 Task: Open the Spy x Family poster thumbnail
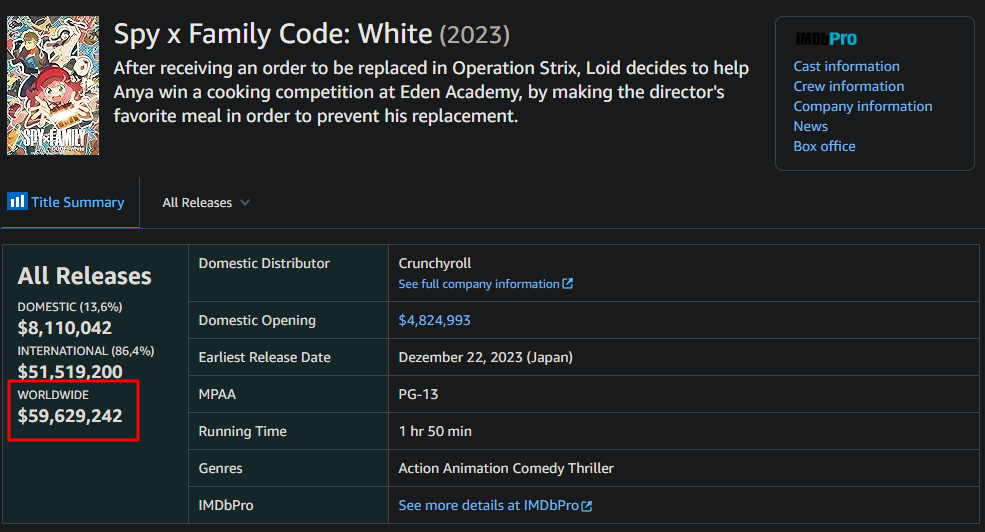click(53, 85)
